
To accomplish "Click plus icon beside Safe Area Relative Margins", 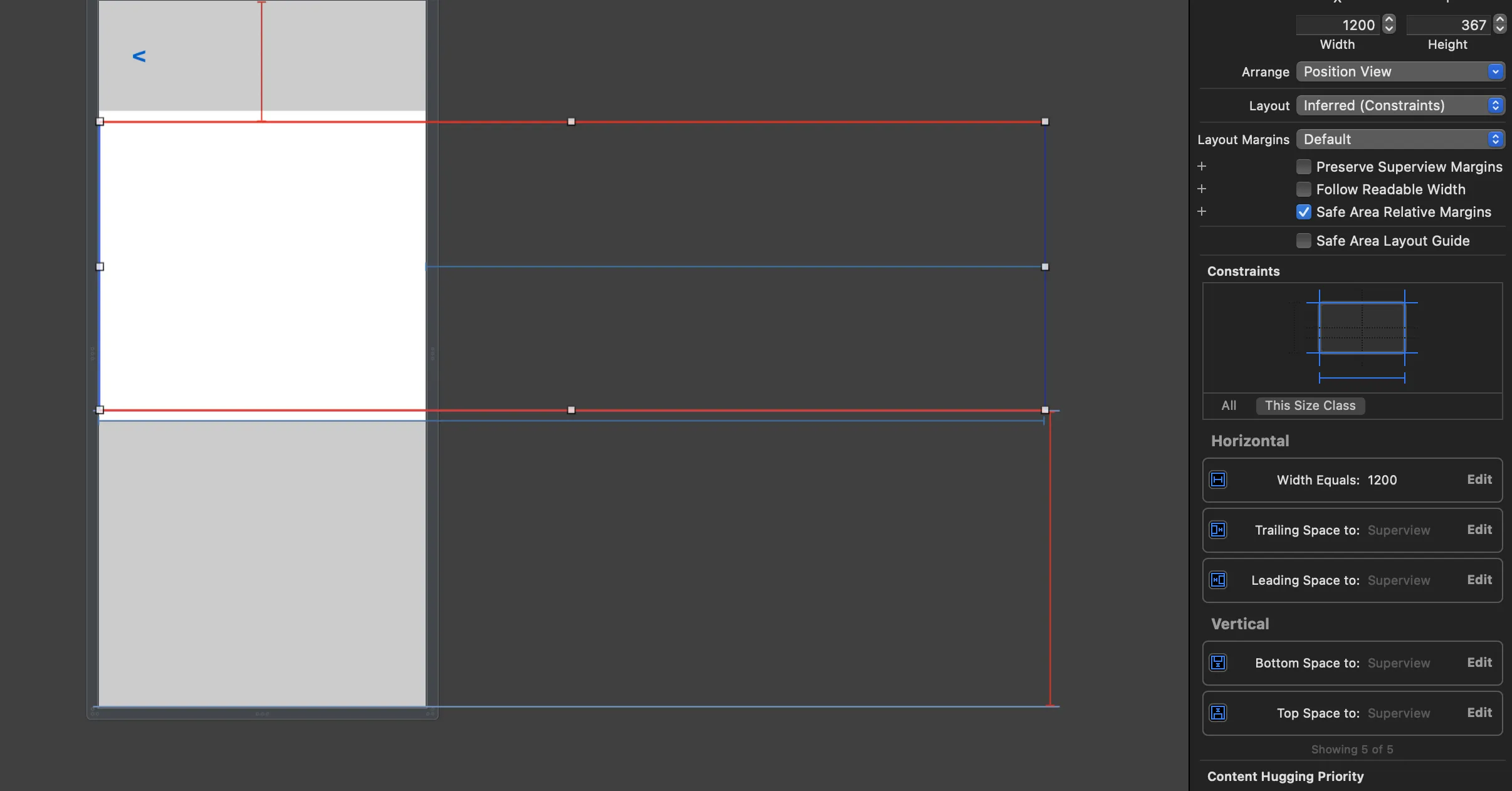I will (1202, 211).
